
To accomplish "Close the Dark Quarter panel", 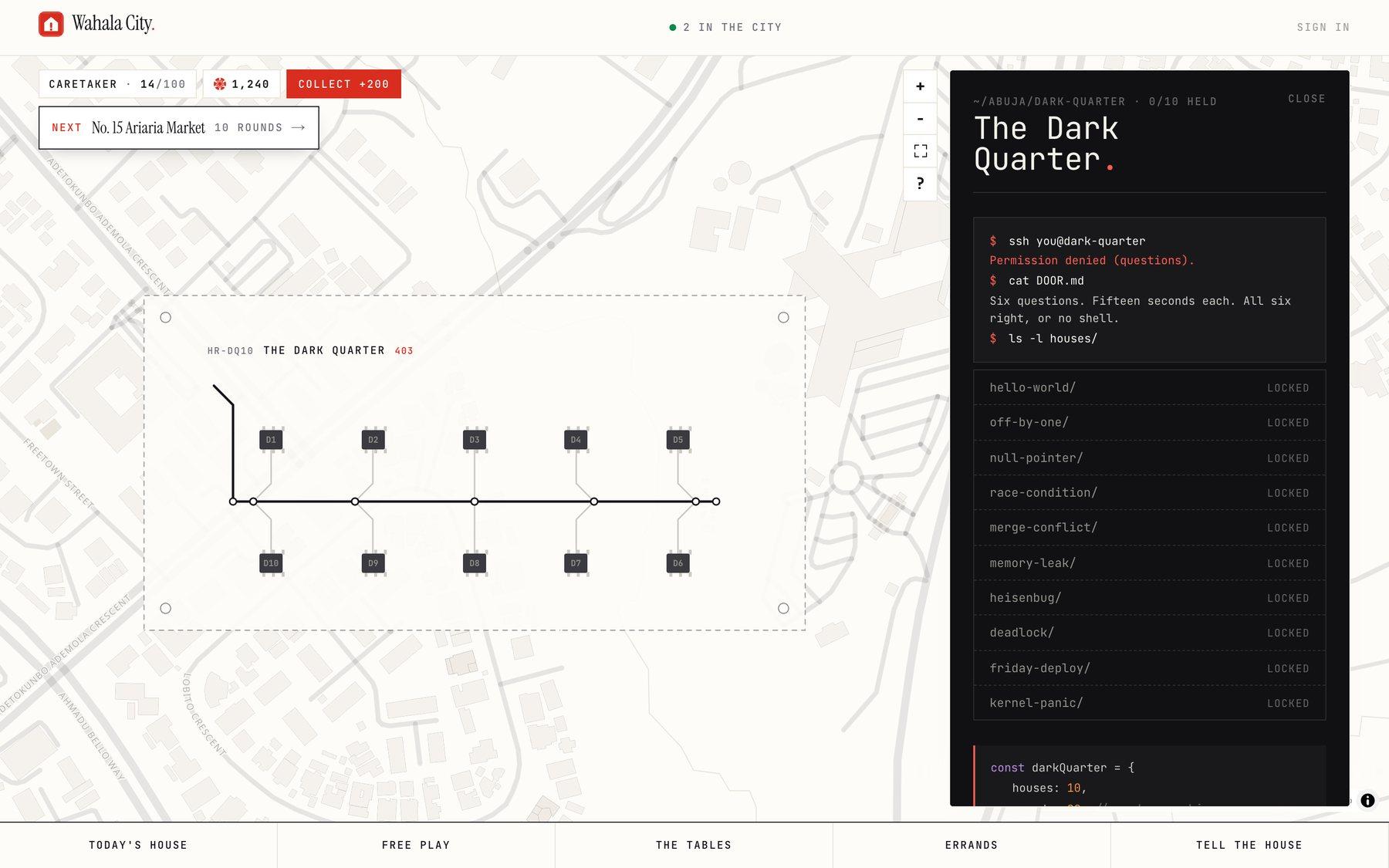I will point(1306,99).
